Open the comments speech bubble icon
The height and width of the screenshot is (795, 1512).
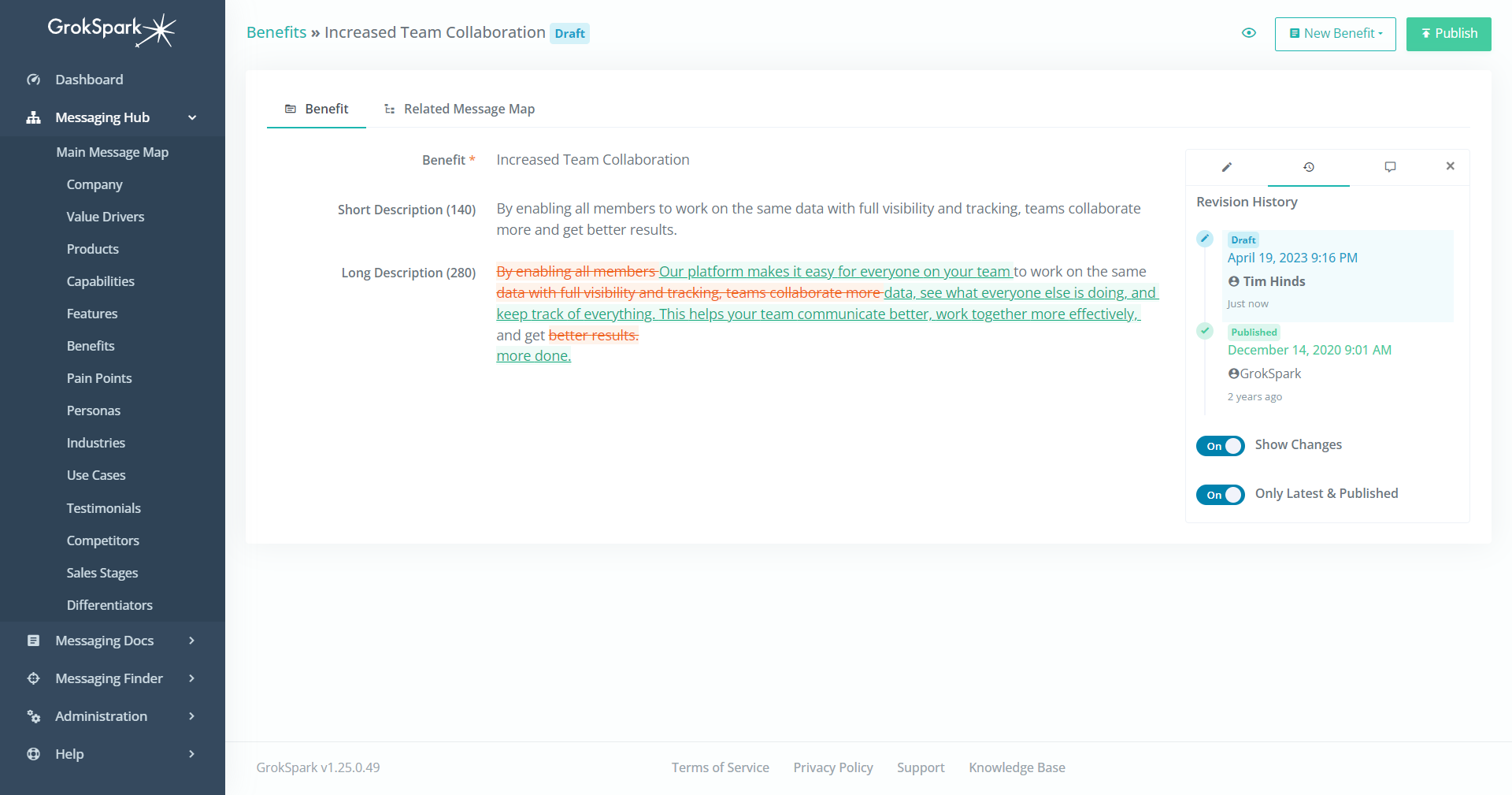[x=1390, y=166]
